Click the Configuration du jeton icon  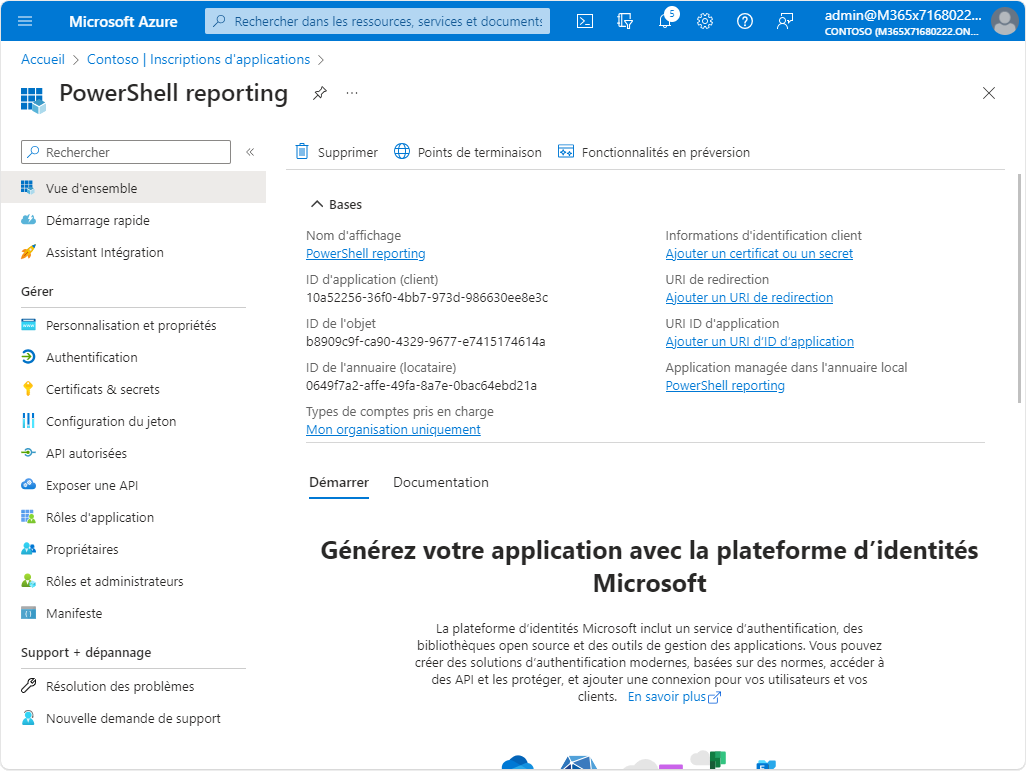28,421
